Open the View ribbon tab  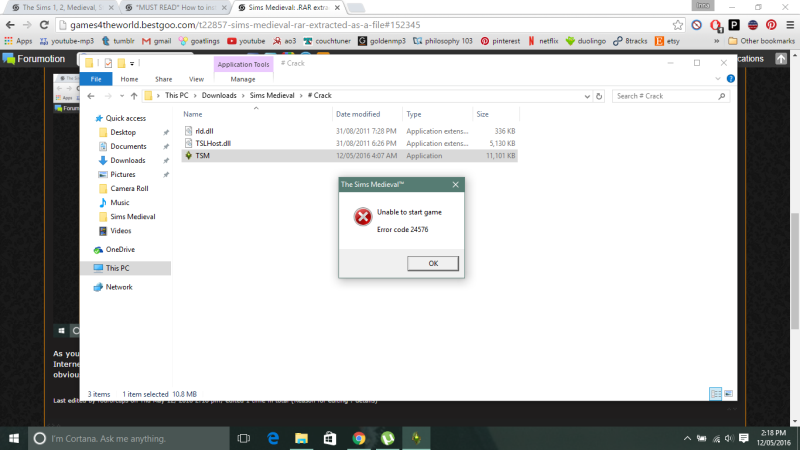pos(196,79)
